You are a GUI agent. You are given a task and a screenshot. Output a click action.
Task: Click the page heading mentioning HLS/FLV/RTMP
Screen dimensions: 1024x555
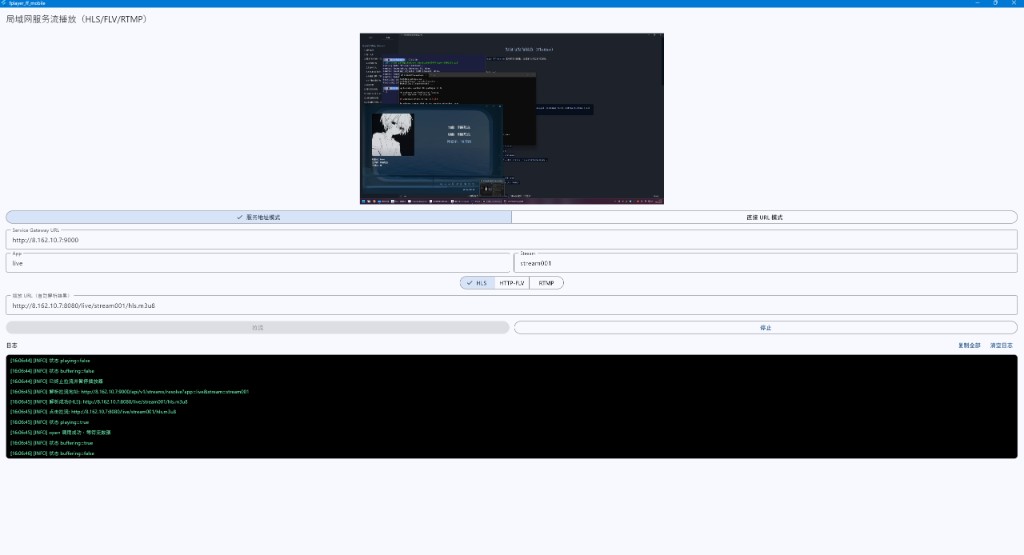(76, 19)
